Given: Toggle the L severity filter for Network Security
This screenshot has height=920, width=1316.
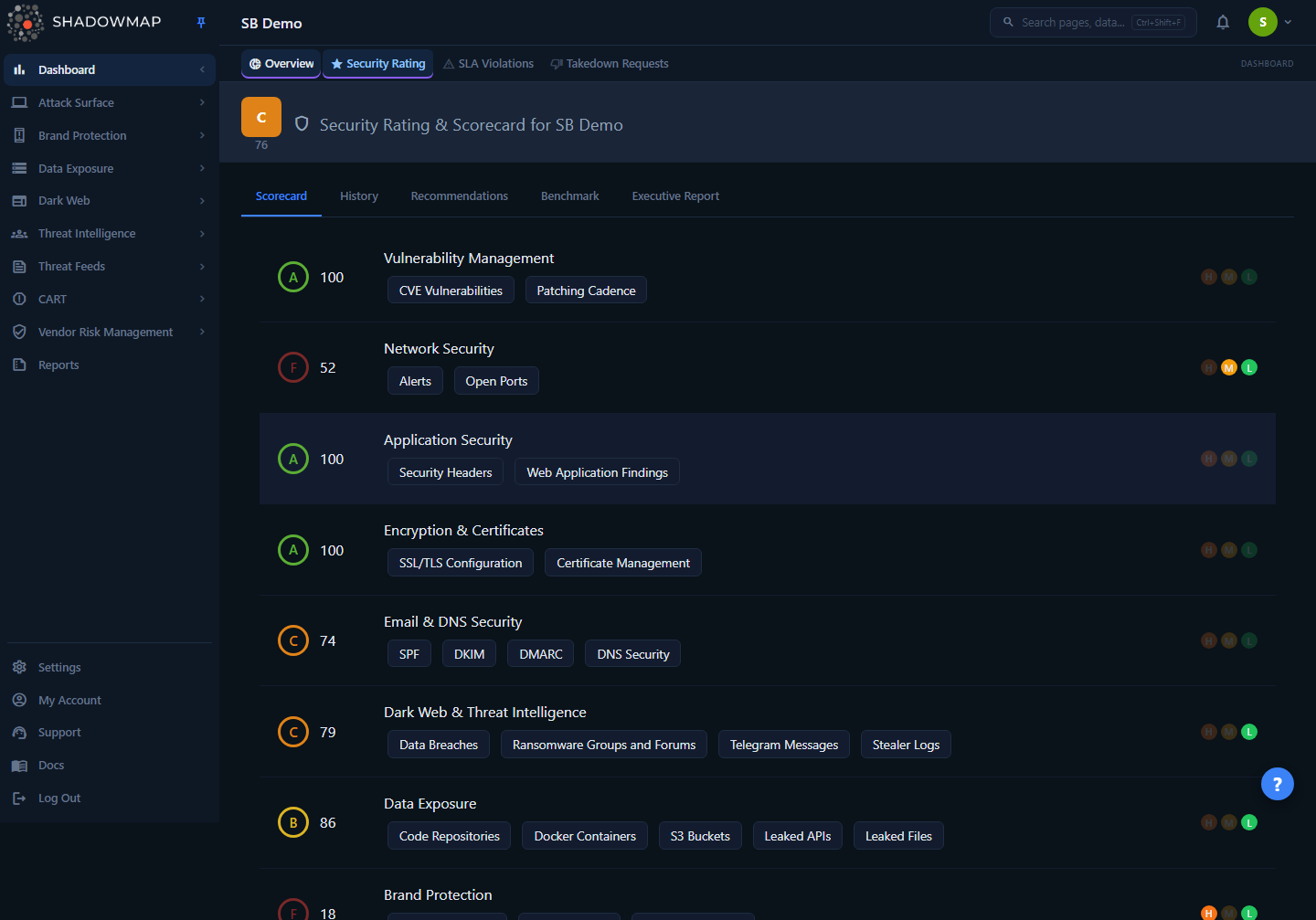Looking at the screenshot, I should (x=1249, y=367).
